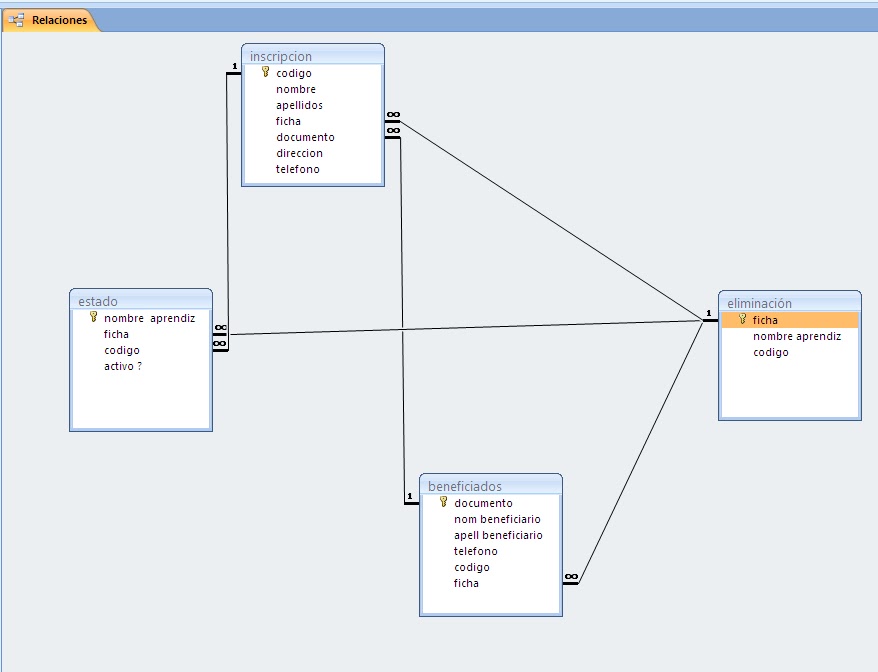The image size is (878, 672).
Task: Click the 1 symbol beside eliminación table
Action: (709, 313)
